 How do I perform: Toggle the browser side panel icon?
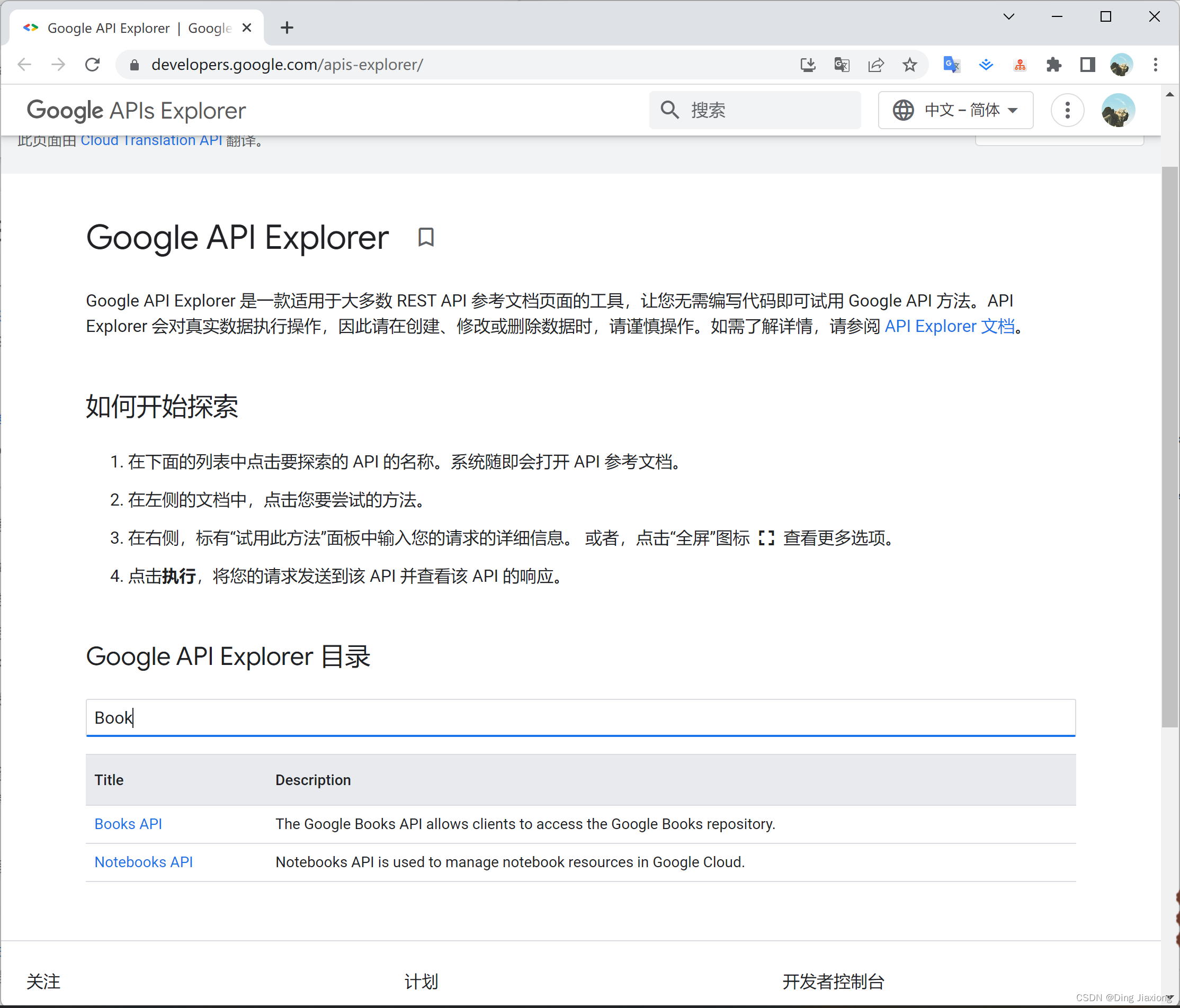coord(1087,65)
